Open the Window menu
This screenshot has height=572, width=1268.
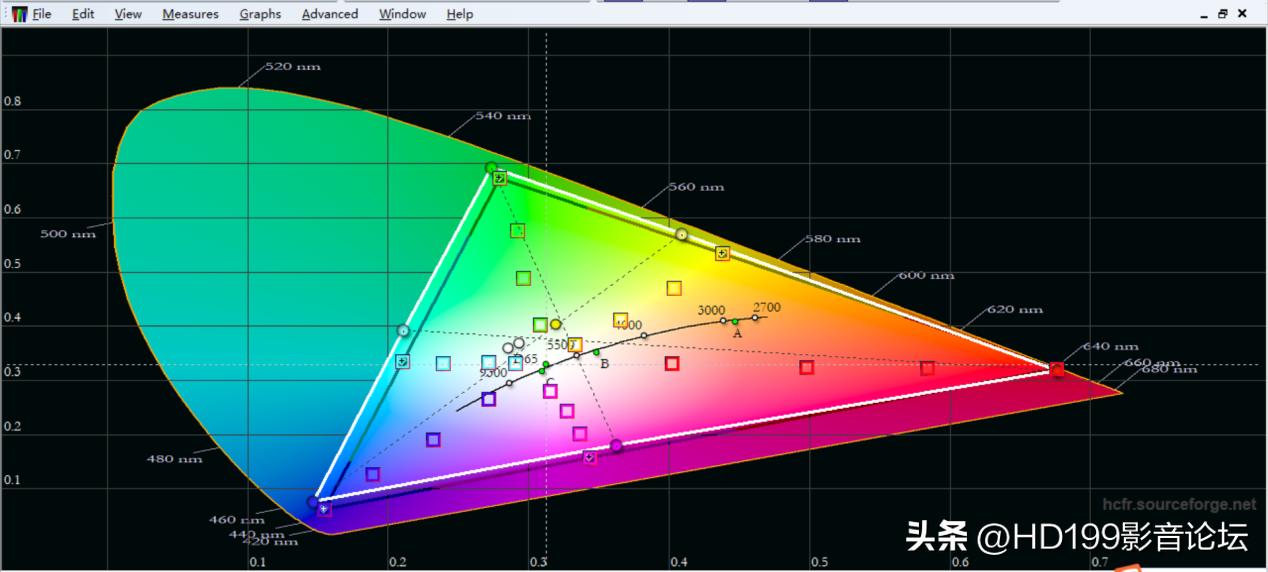[402, 14]
